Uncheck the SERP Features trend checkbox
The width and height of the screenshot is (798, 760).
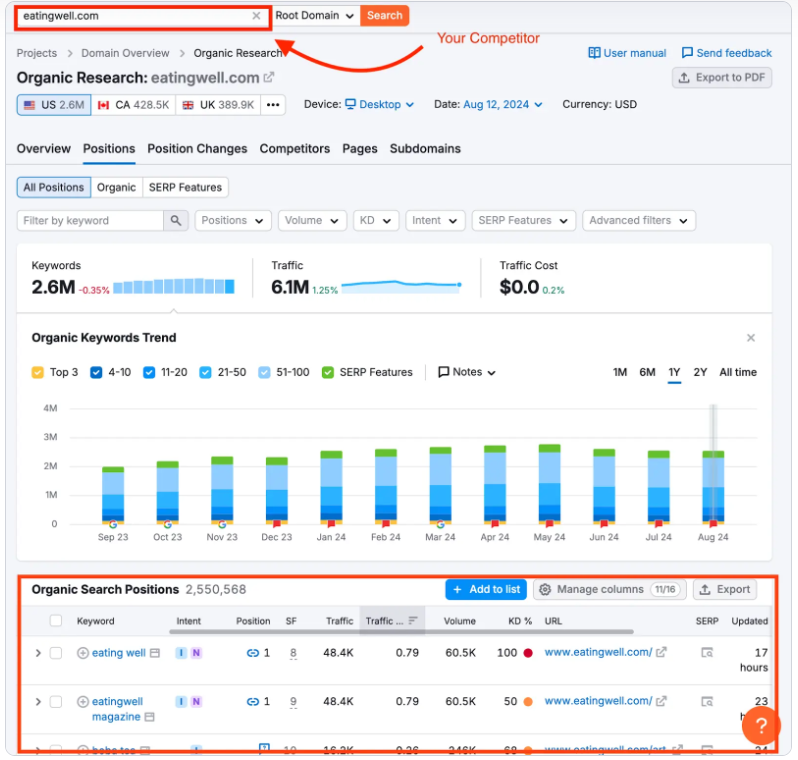328,373
